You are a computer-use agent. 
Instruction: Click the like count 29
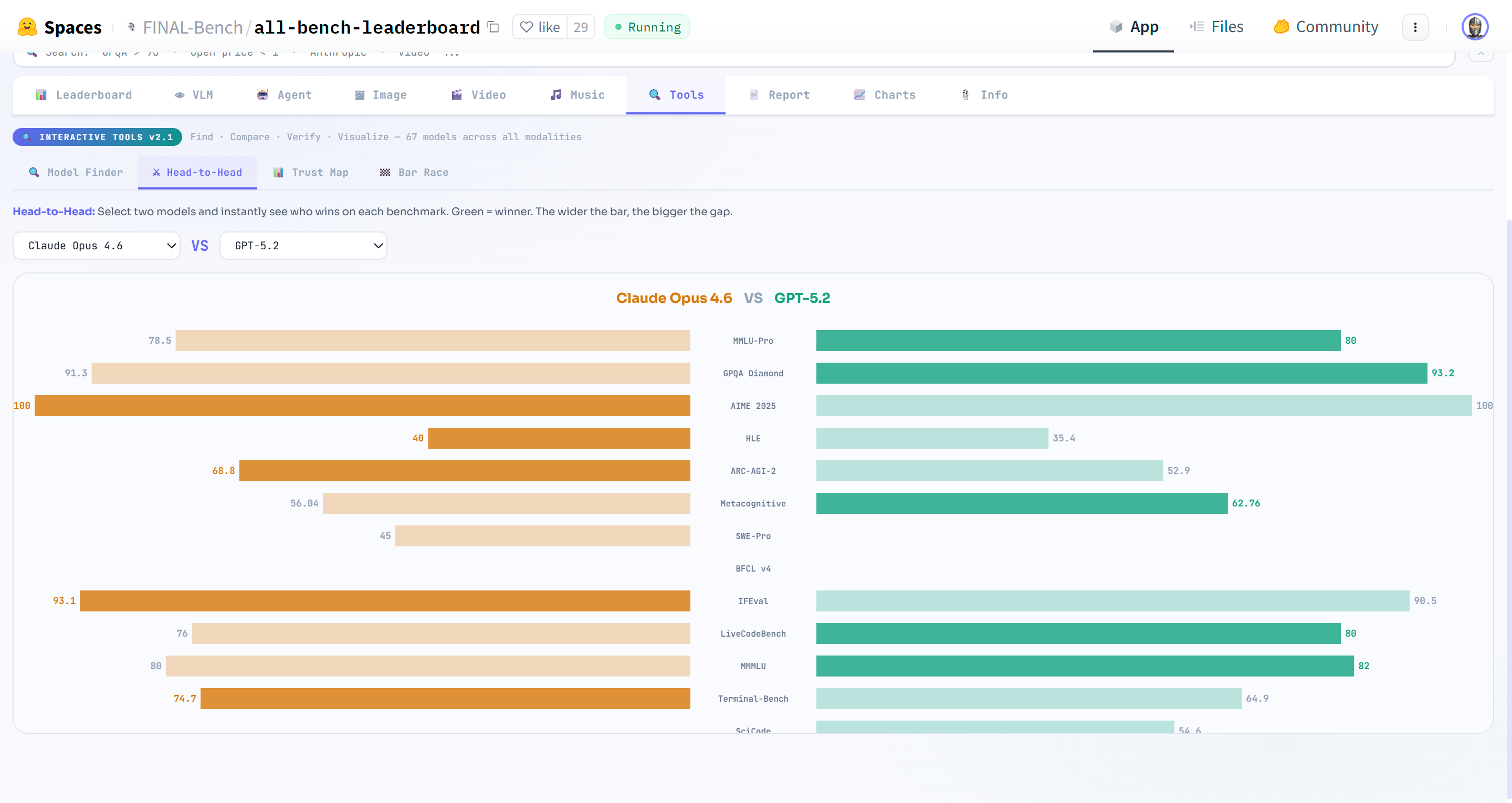click(581, 27)
